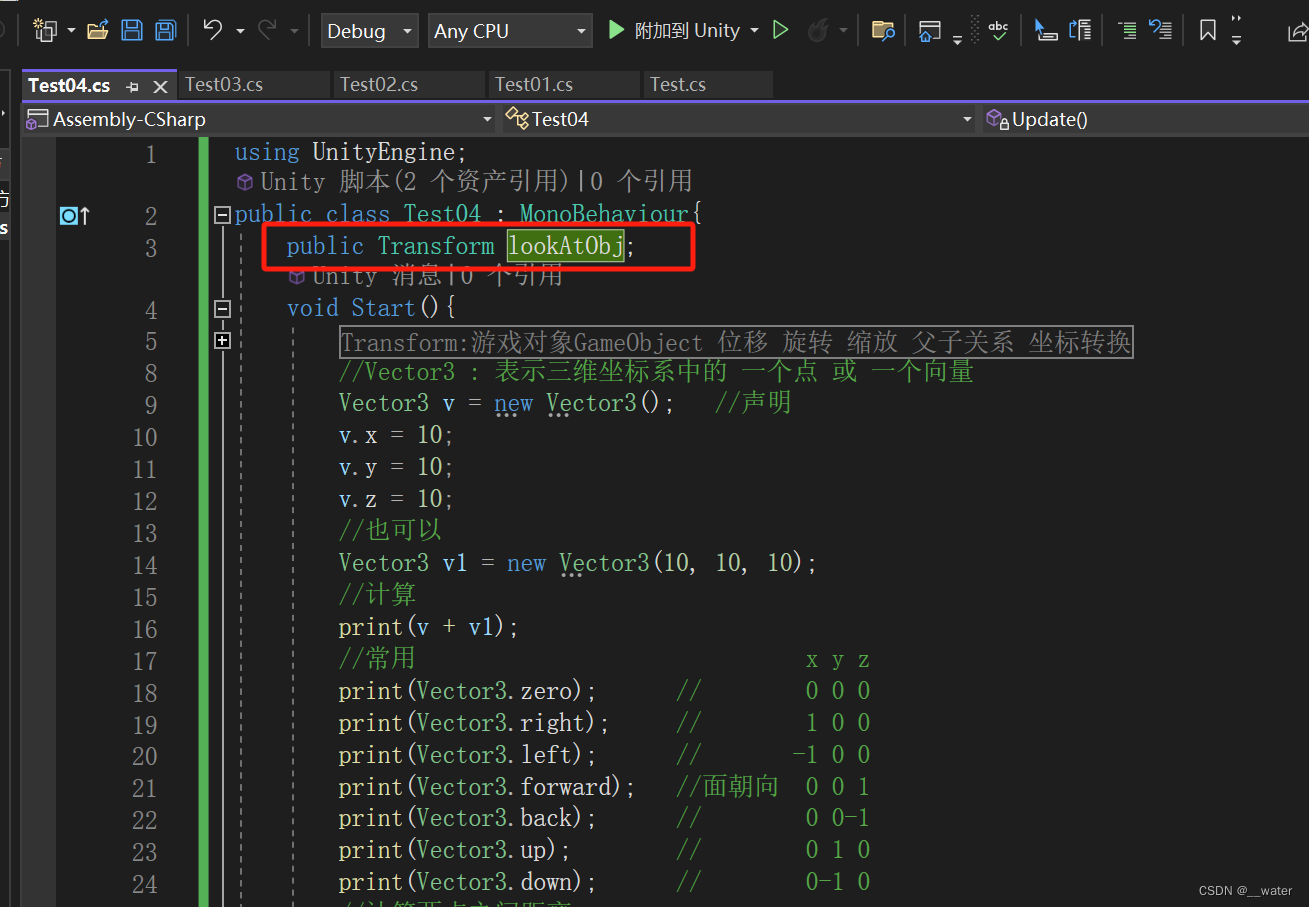Click the spell check abc icon
The image size is (1309, 907).
point(997,31)
